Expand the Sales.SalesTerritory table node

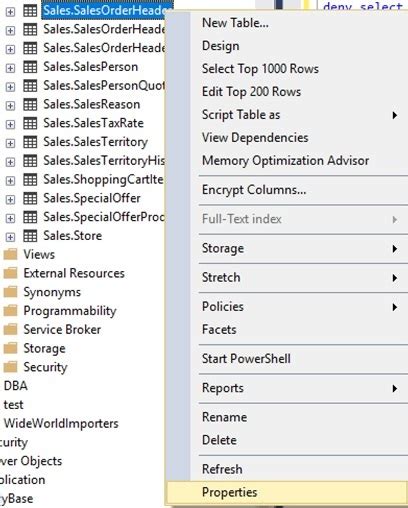(x=10, y=143)
